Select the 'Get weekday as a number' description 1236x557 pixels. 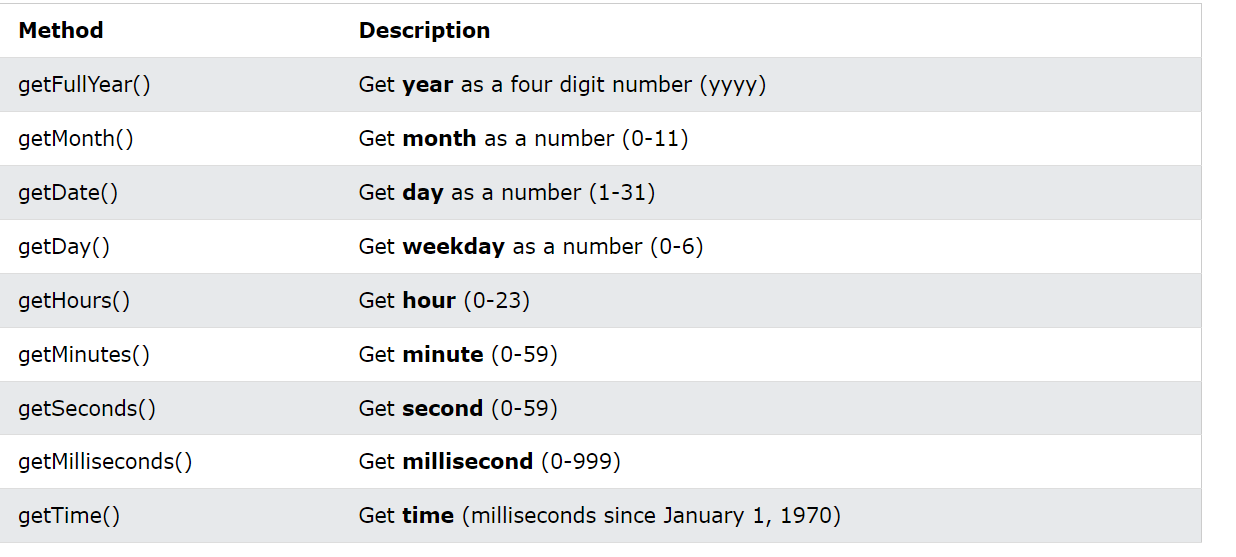click(x=531, y=247)
